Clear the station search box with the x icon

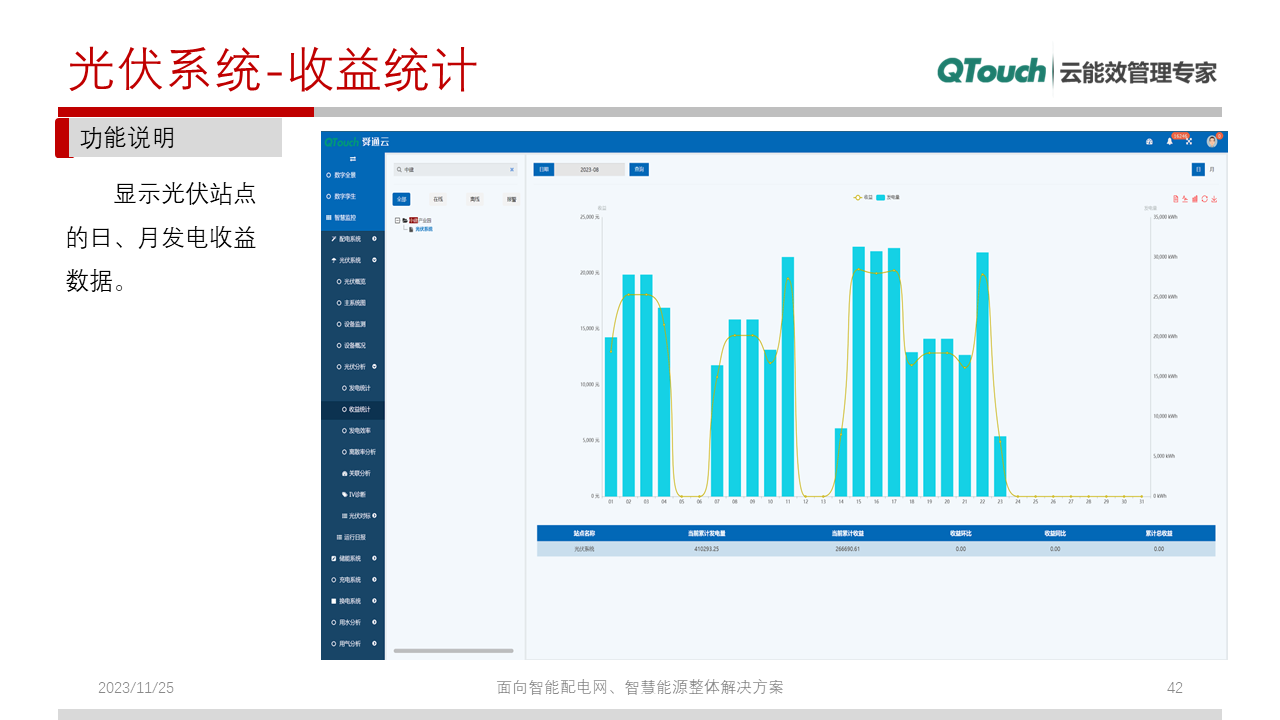pyautogui.click(x=512, y=170)
